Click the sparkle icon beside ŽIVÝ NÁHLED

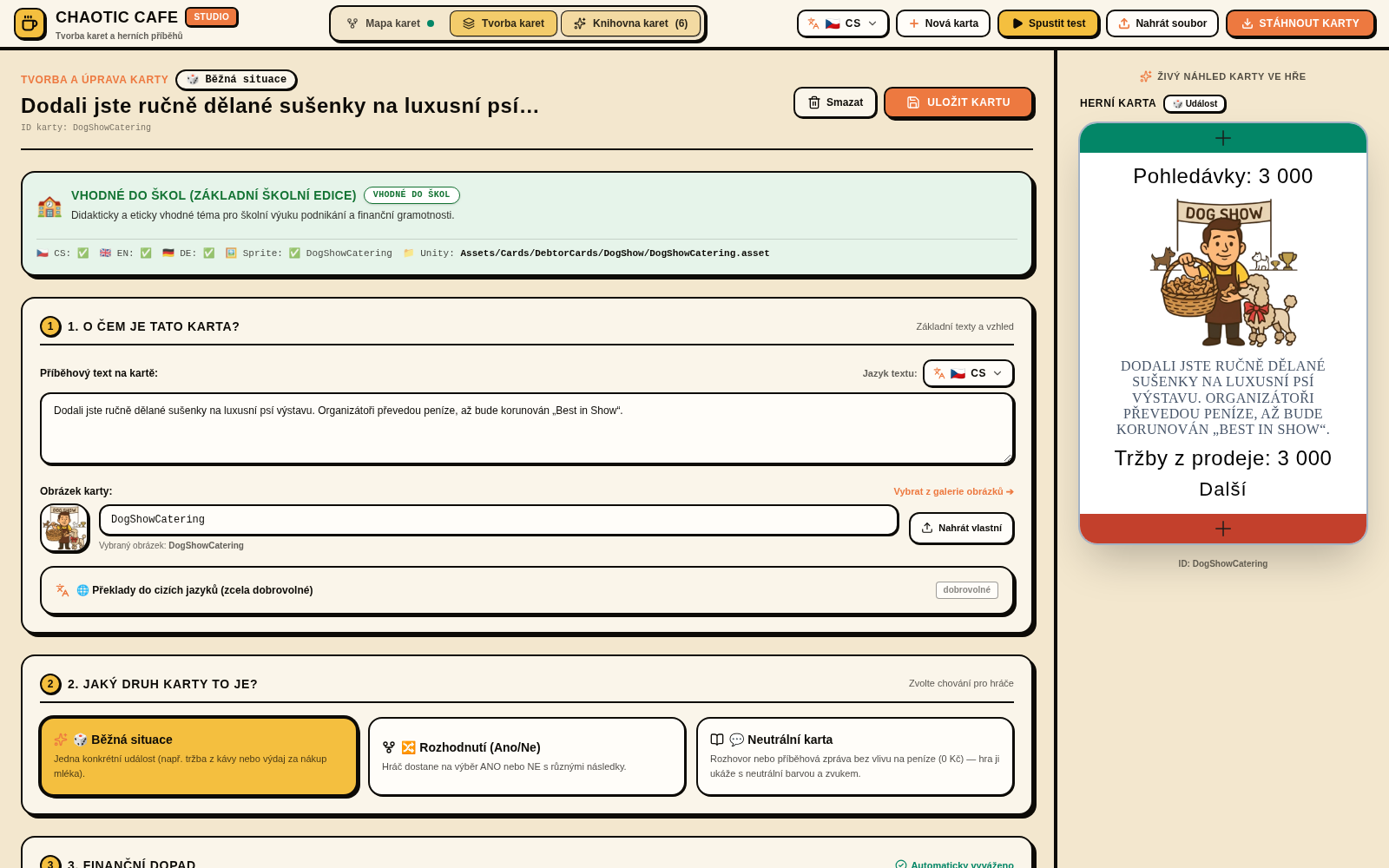pyautogui.click(x=1146, y=76)
